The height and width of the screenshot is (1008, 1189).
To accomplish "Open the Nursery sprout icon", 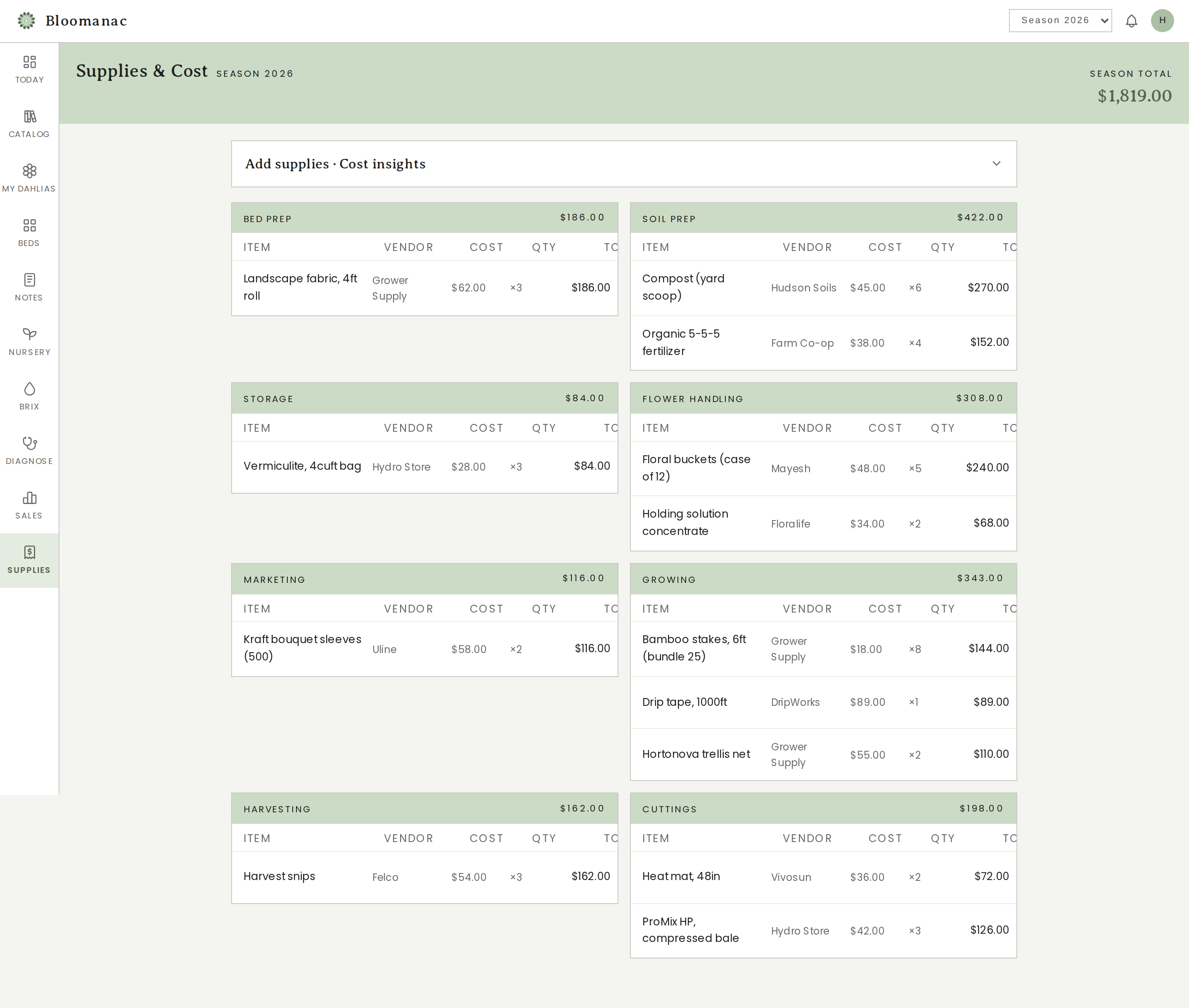I will coord(30,334).
